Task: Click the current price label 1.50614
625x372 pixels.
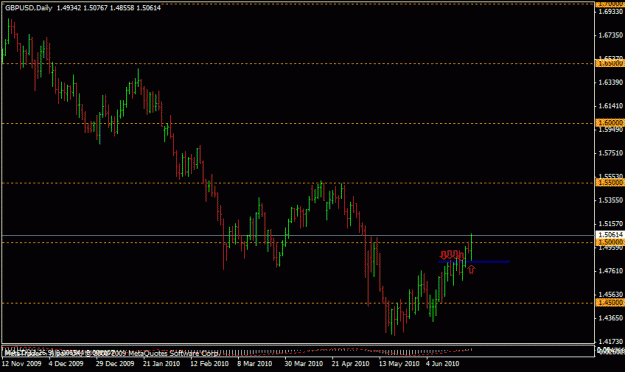Action: [610, 235]
